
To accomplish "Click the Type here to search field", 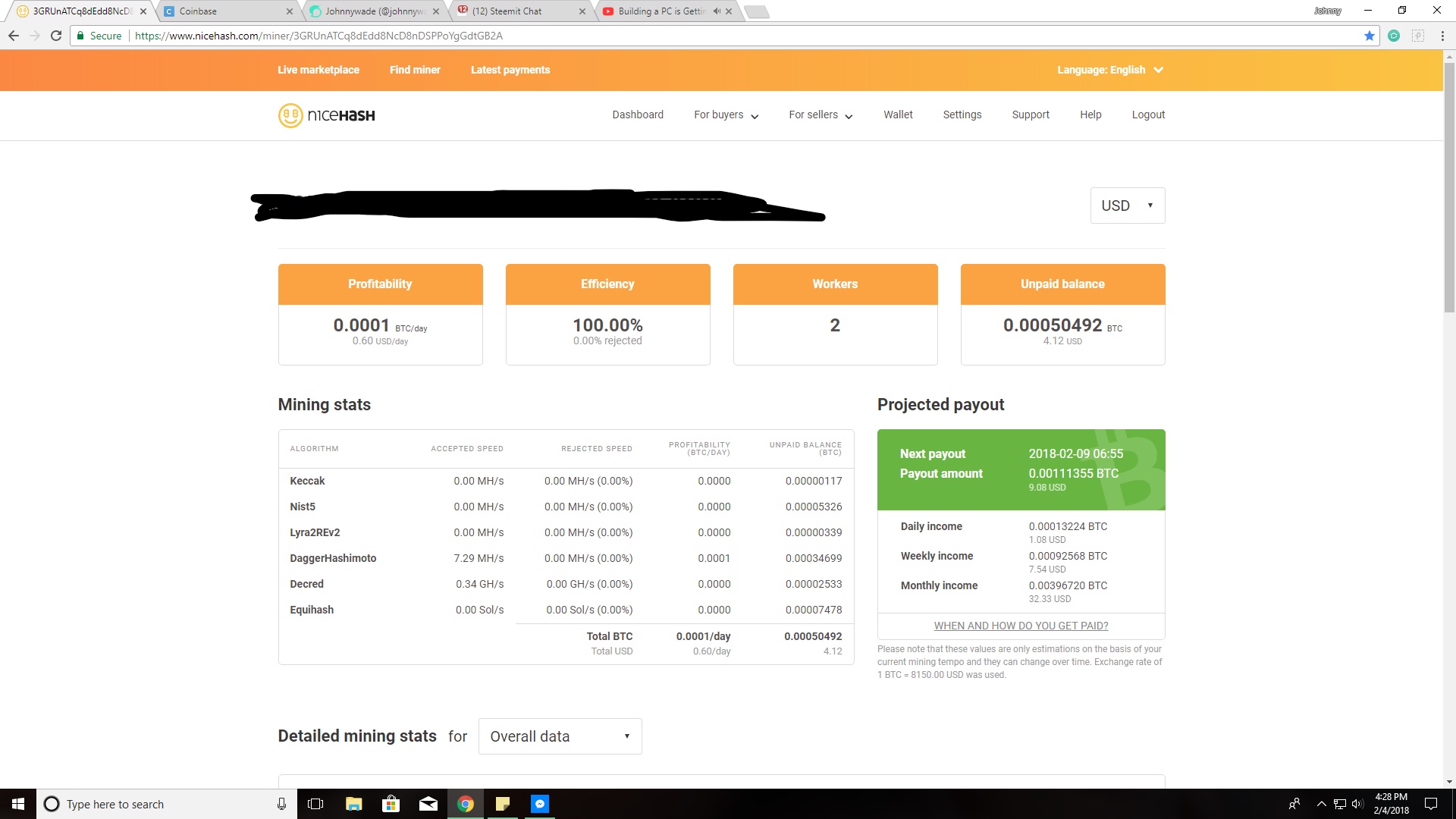I will point(152,804).
